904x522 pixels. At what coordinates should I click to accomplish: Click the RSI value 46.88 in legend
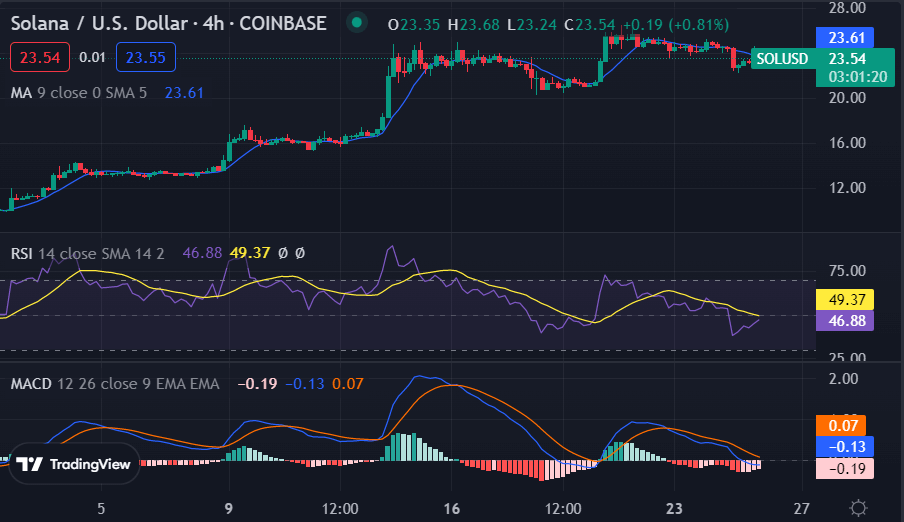(x=202, y=253)
